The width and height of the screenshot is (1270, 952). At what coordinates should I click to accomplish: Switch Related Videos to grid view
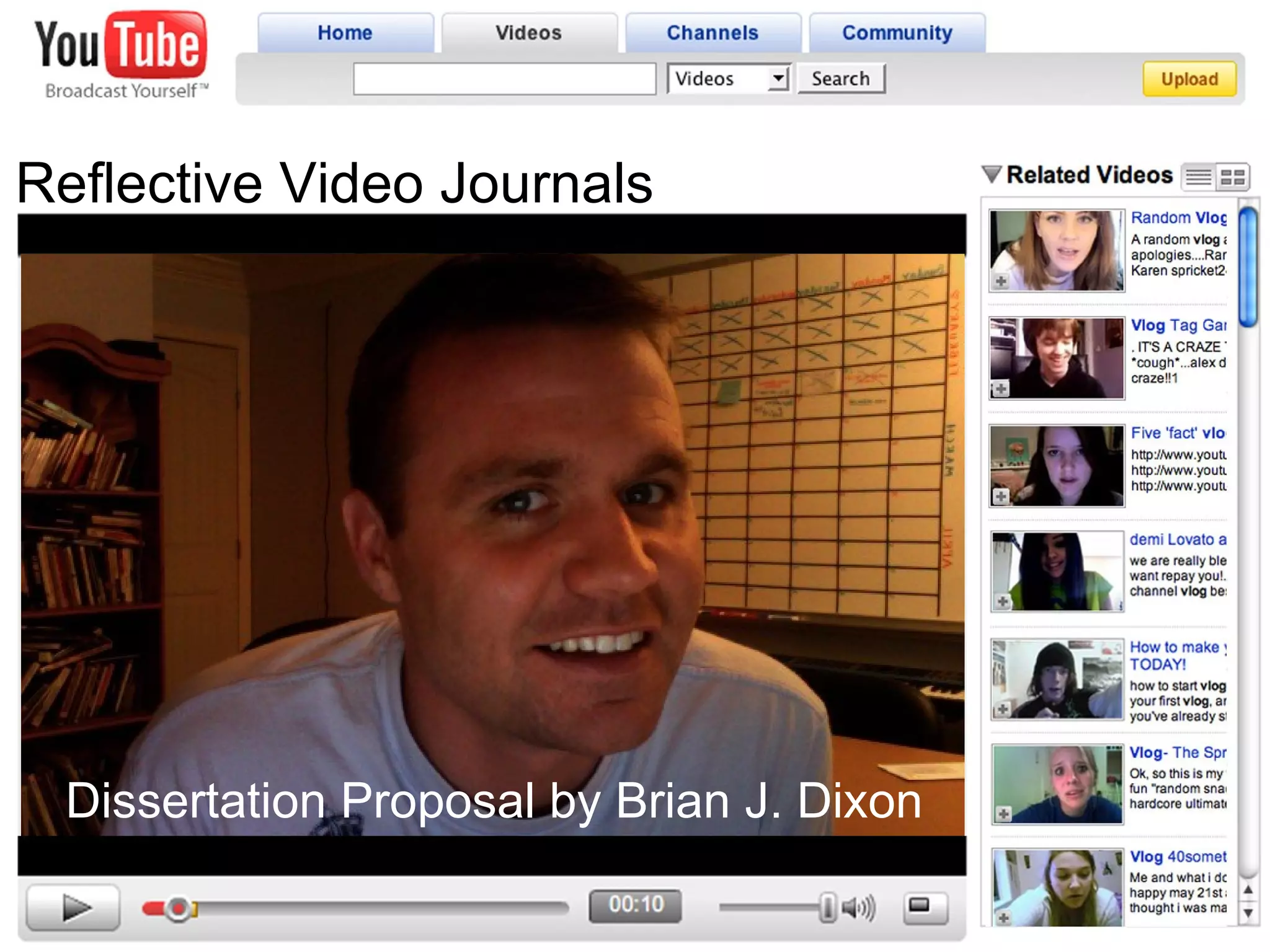[1232, 178]
